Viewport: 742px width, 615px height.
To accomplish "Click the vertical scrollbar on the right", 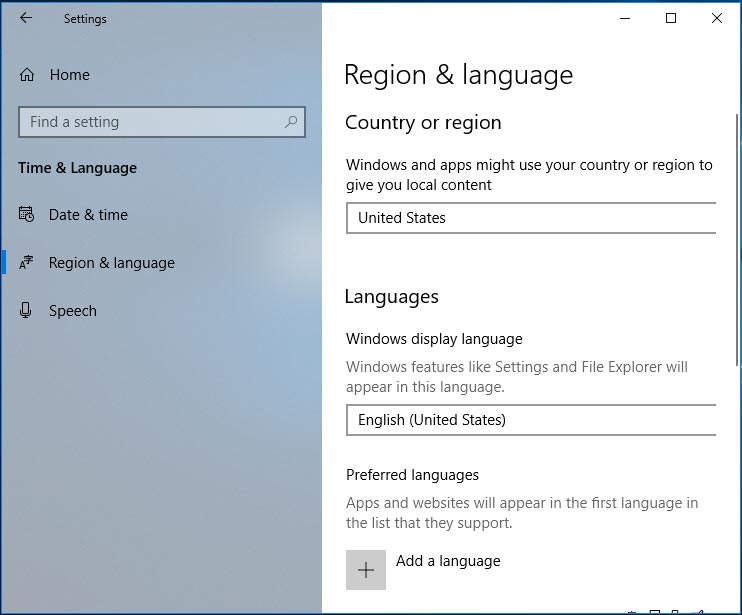I will (737, 239).
